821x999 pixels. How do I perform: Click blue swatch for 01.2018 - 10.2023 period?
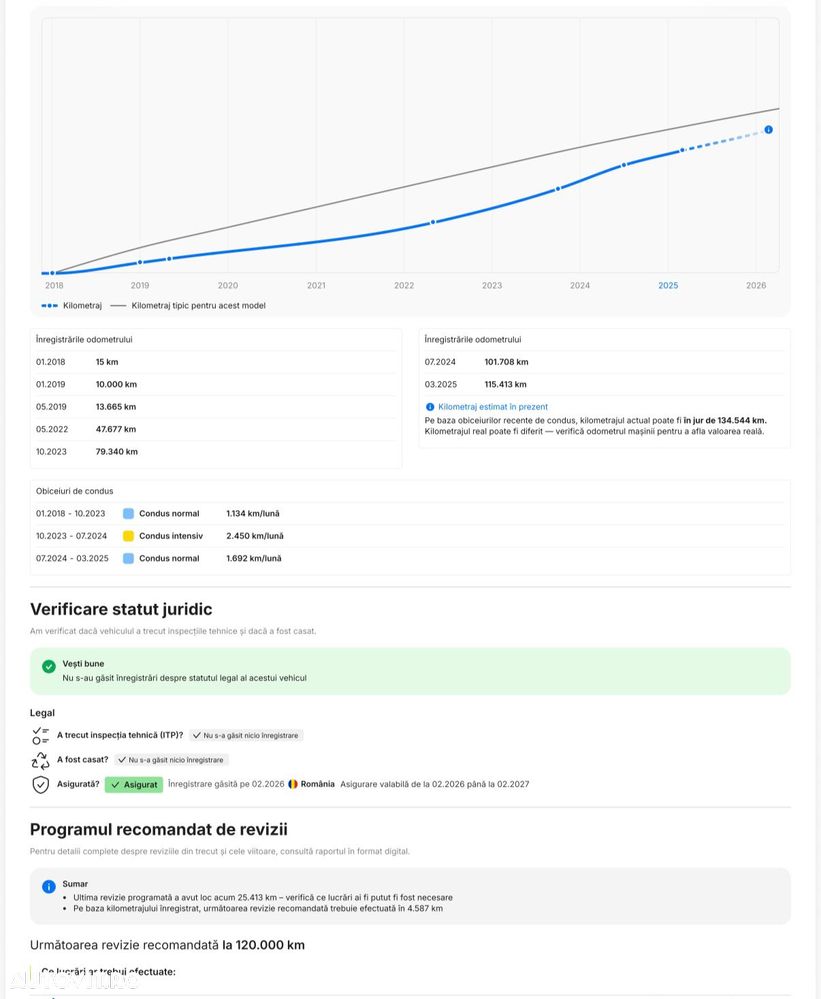click(x=128, y=514)
